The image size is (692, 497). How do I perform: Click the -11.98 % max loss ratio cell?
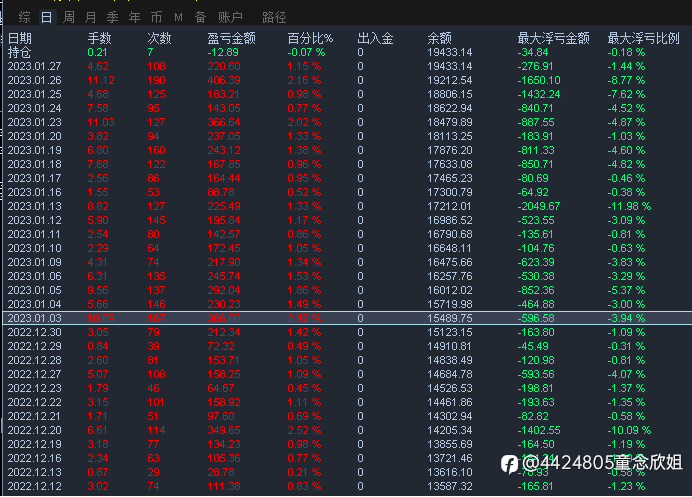click(629, 206)
